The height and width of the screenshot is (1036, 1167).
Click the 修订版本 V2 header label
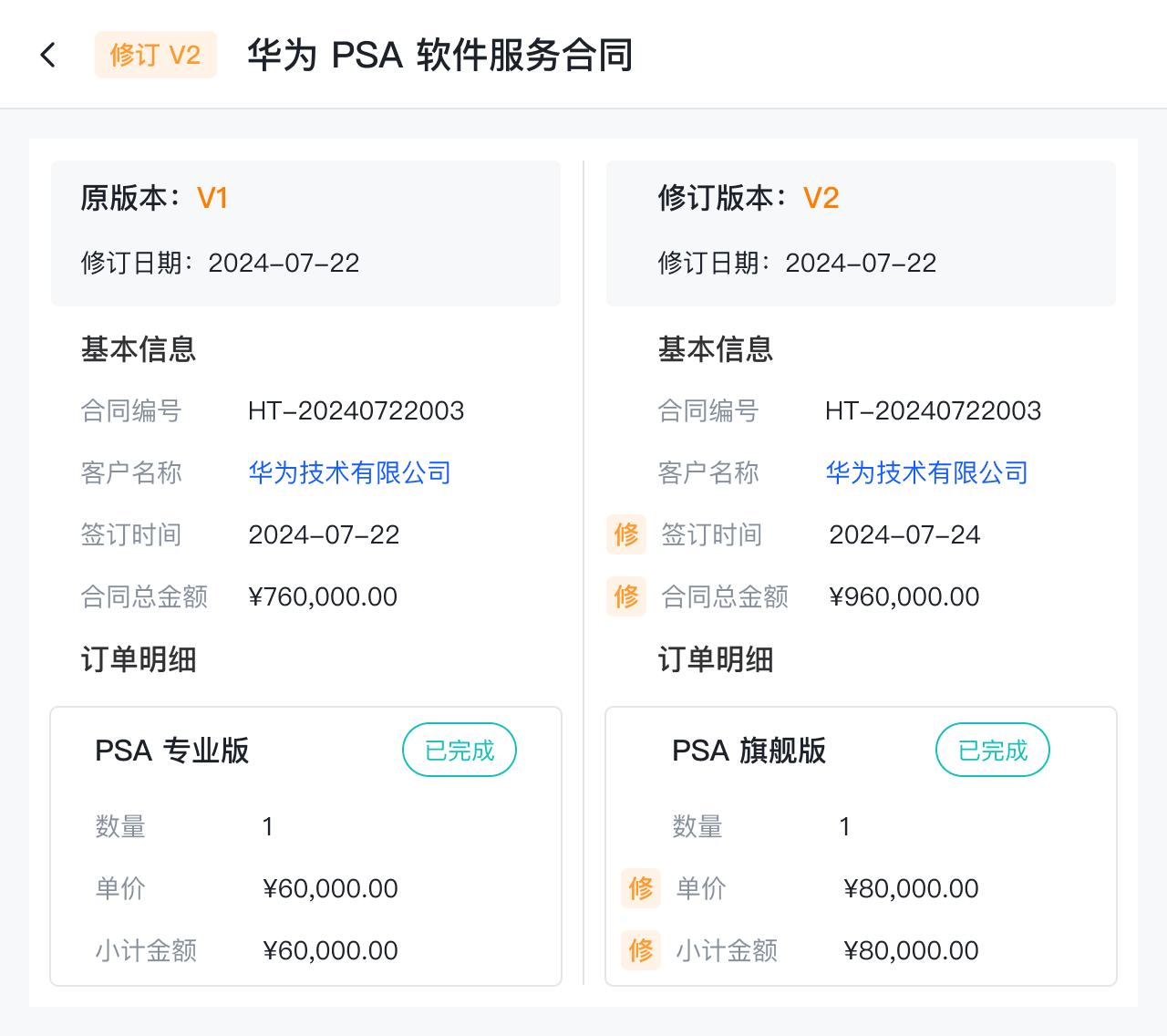click(x=749, y=198)
